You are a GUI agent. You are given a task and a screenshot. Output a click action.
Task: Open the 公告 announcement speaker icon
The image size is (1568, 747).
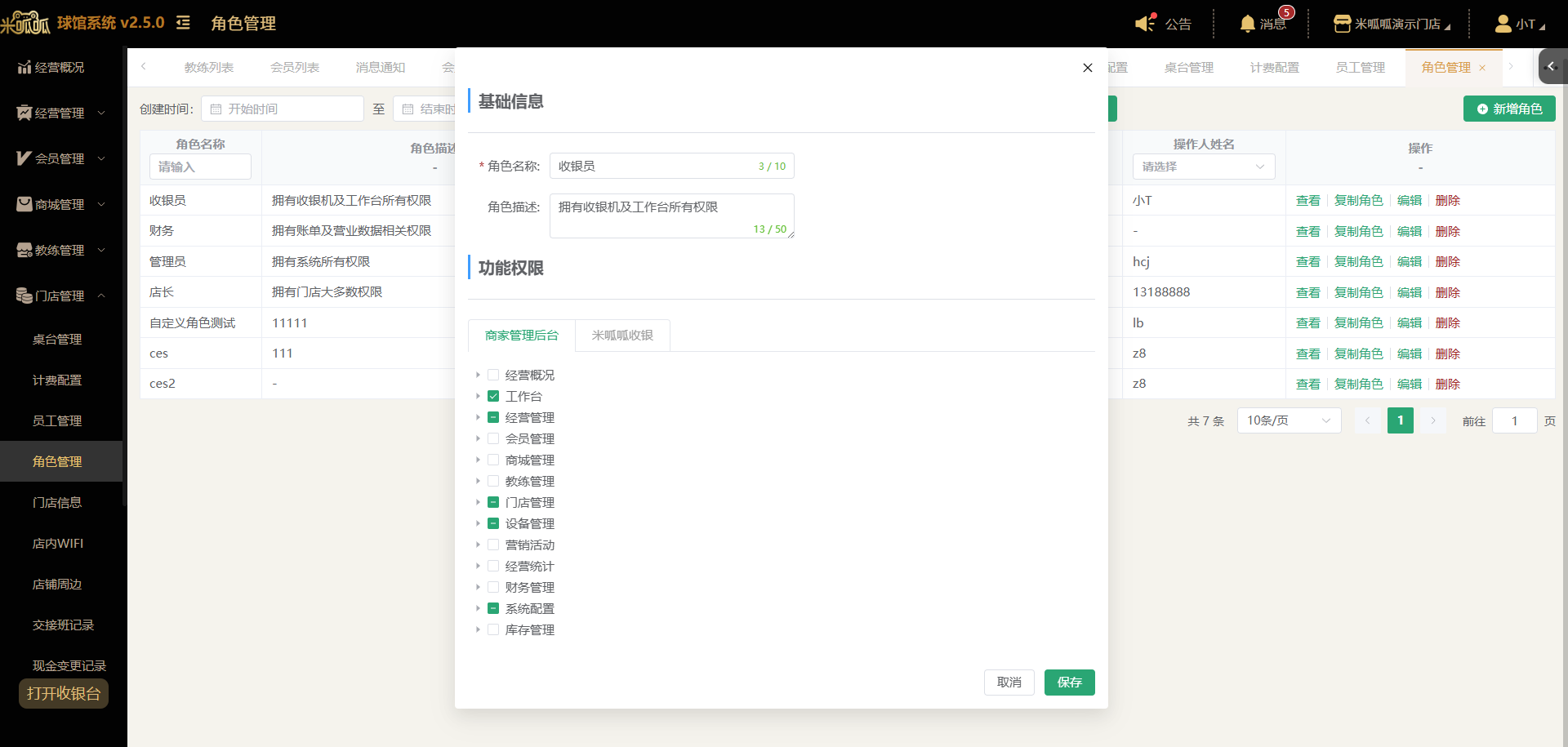(1146, 23)
